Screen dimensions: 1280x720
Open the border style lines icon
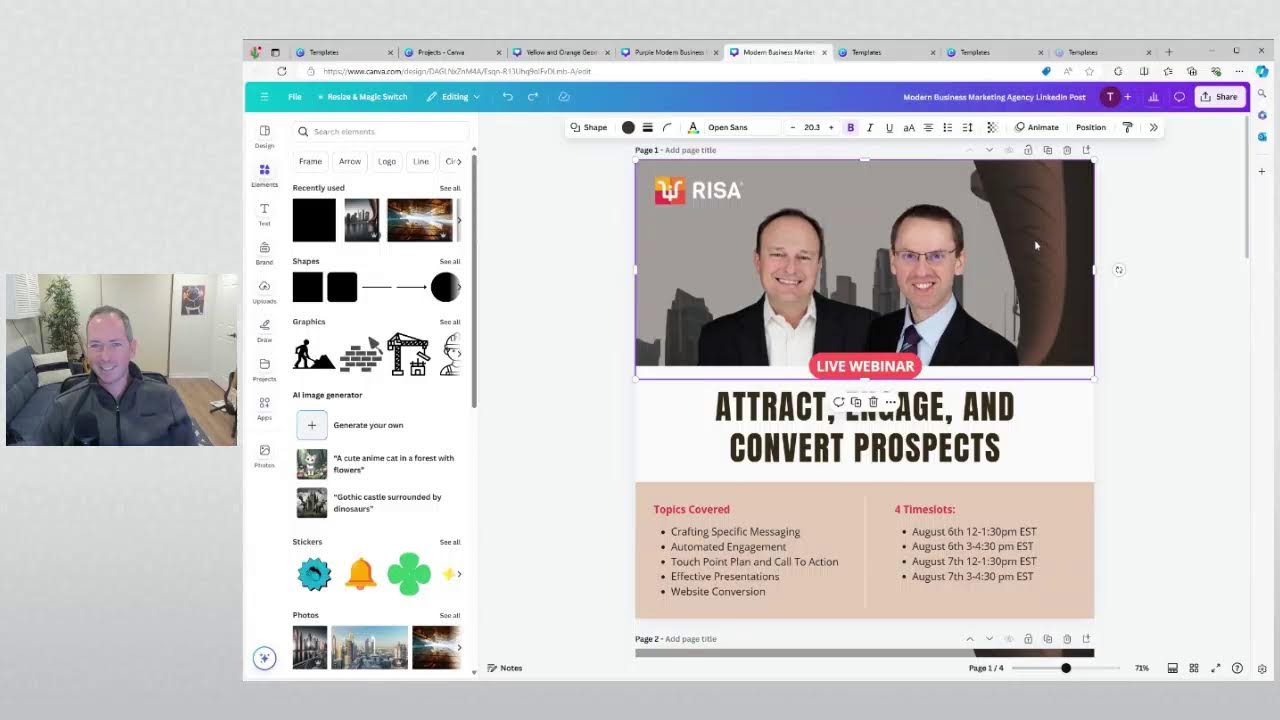click(x=648, y=127)
